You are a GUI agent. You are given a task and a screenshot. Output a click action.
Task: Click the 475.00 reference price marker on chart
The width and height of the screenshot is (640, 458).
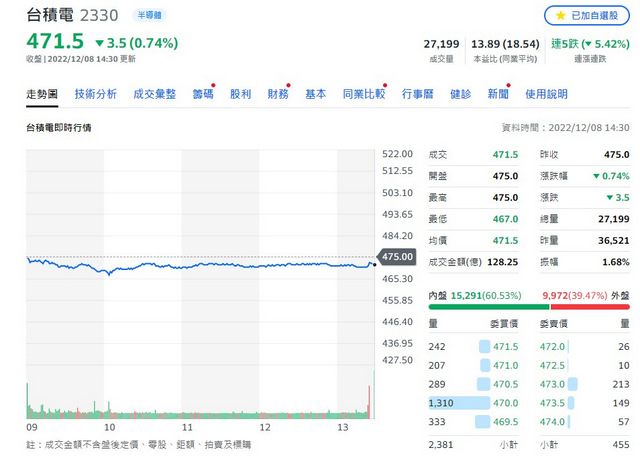pos(397,257)
